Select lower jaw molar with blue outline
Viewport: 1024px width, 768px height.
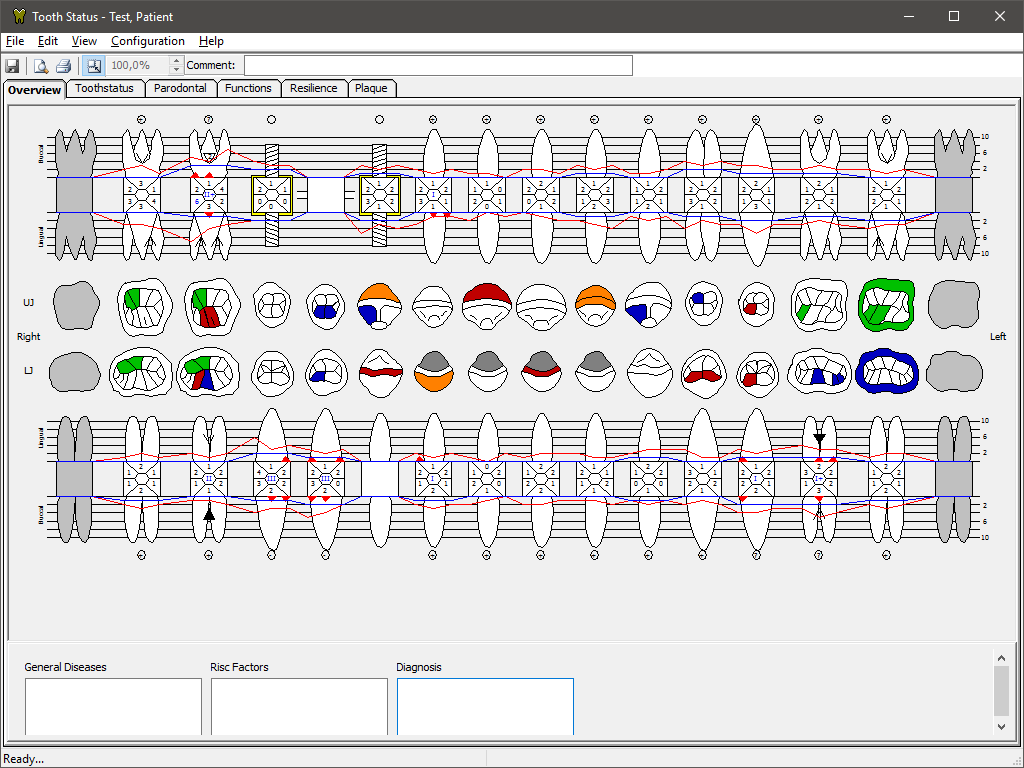(x=887, y=371)
